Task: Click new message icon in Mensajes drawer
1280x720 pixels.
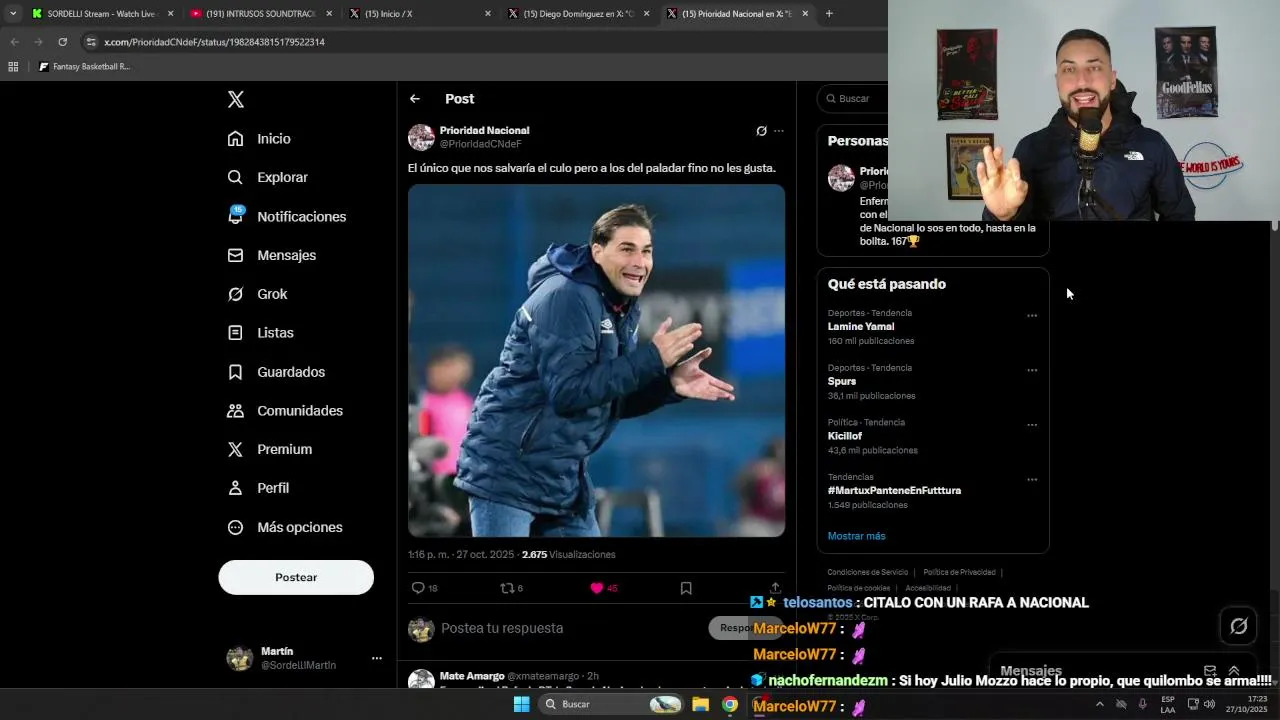Action: (x=1210, y=671)
